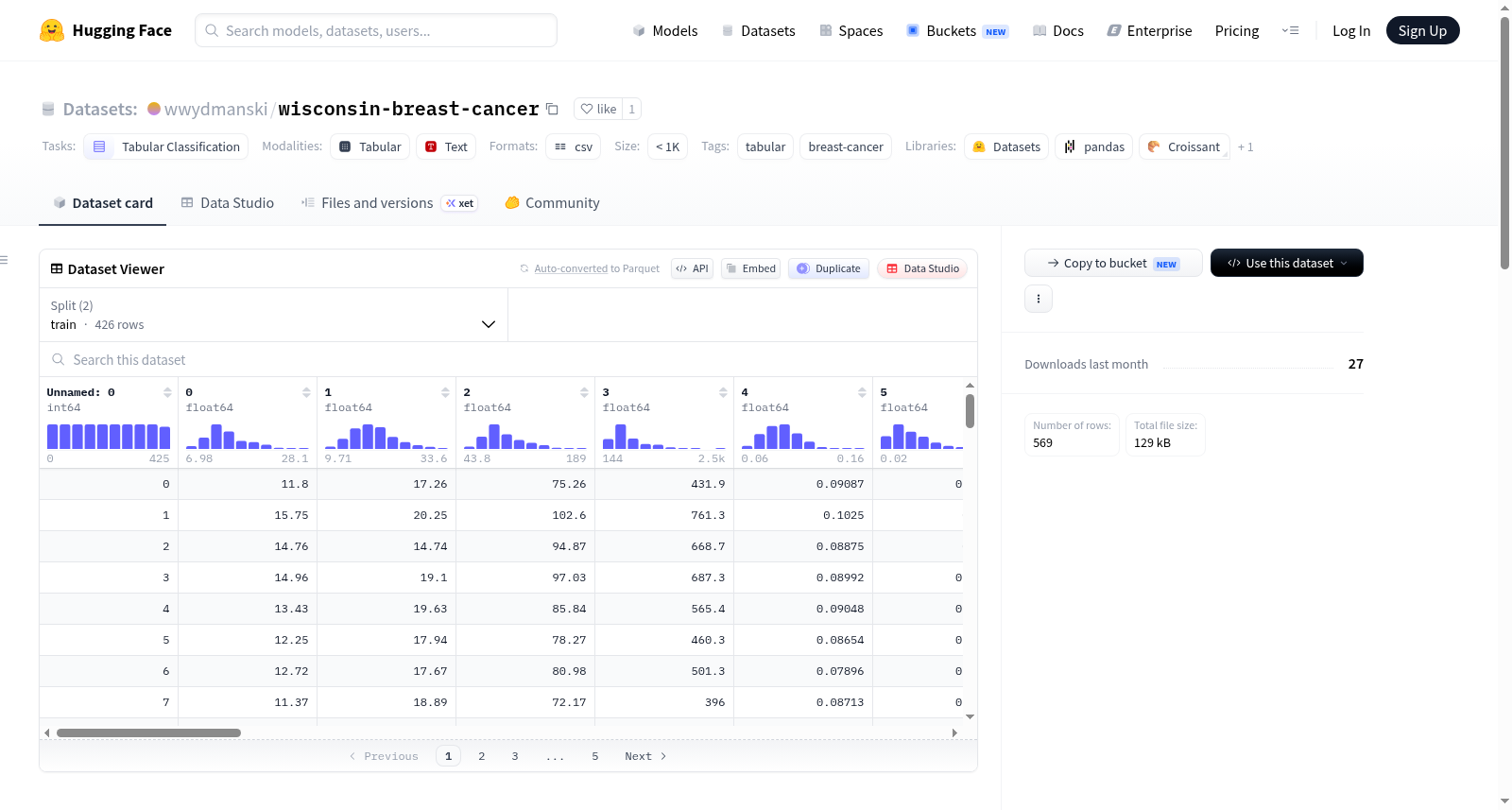
Task: Click the Duplicate button
Action: 829,268
